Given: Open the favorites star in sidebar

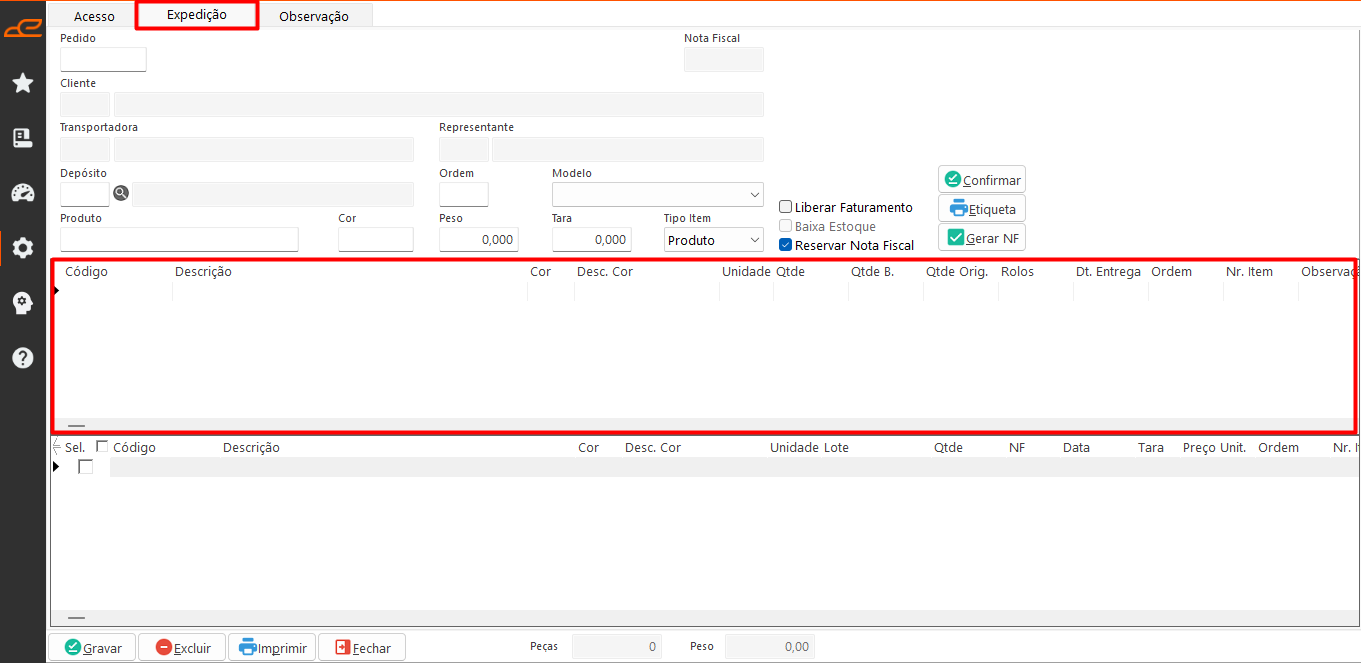Looking at the screenshot, I should [x=22, y=83].
